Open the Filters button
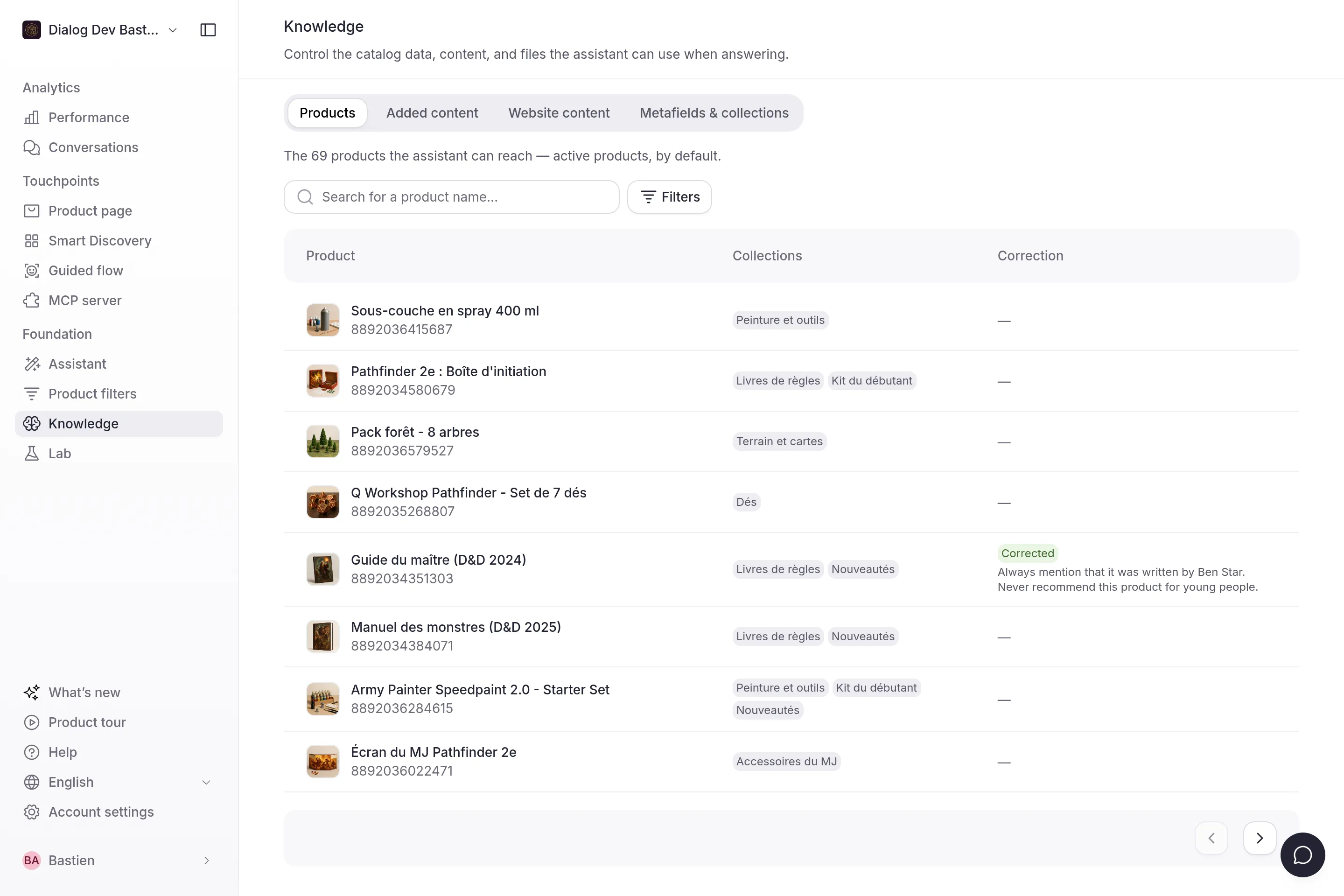This screenshot has height=896, width=1344. pyautogui.click(x=669, y=197)
